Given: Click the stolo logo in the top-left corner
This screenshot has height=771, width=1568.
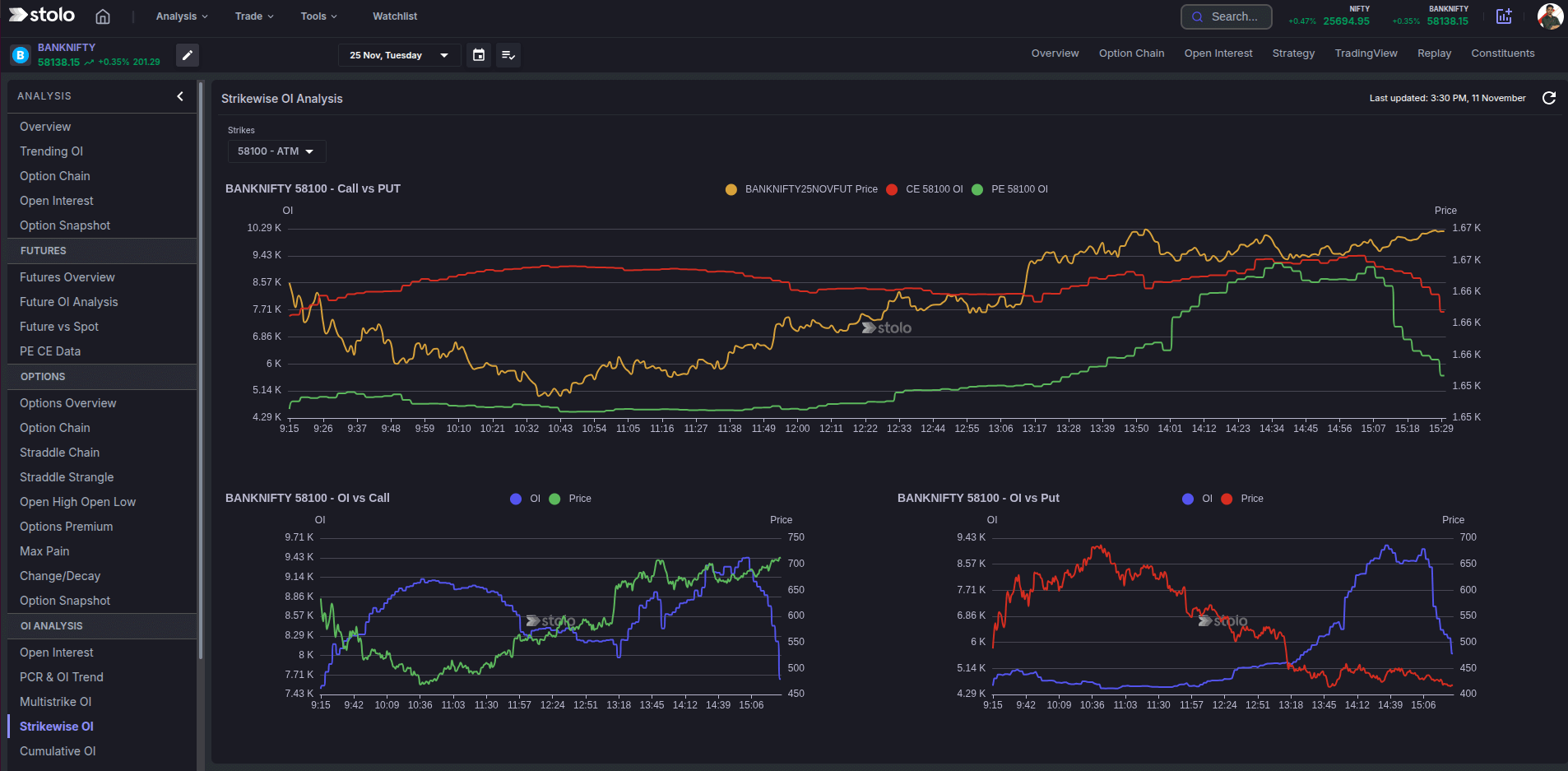Looking at the screenshot, I should (40, 15).
